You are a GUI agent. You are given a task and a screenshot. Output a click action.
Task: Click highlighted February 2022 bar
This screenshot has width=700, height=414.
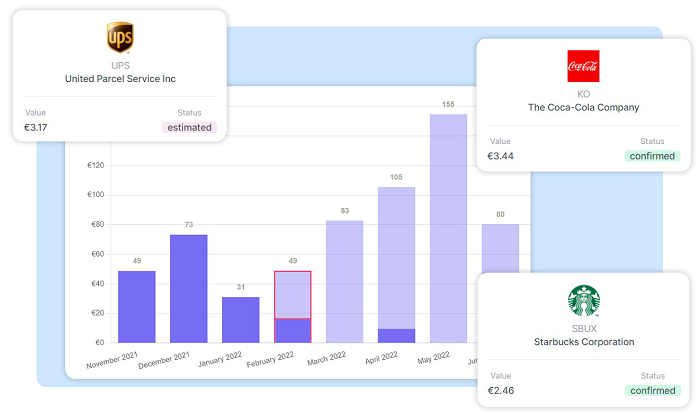(293, 306)
